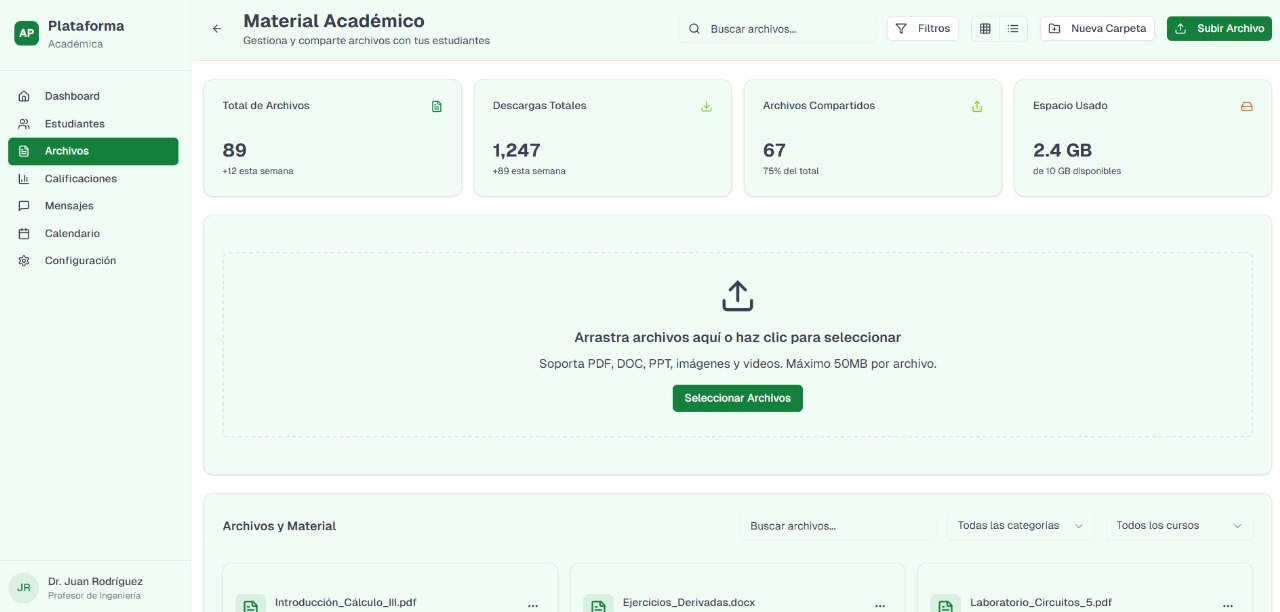Click the downloads icon on Descargas Totales card

coord(706,106)
